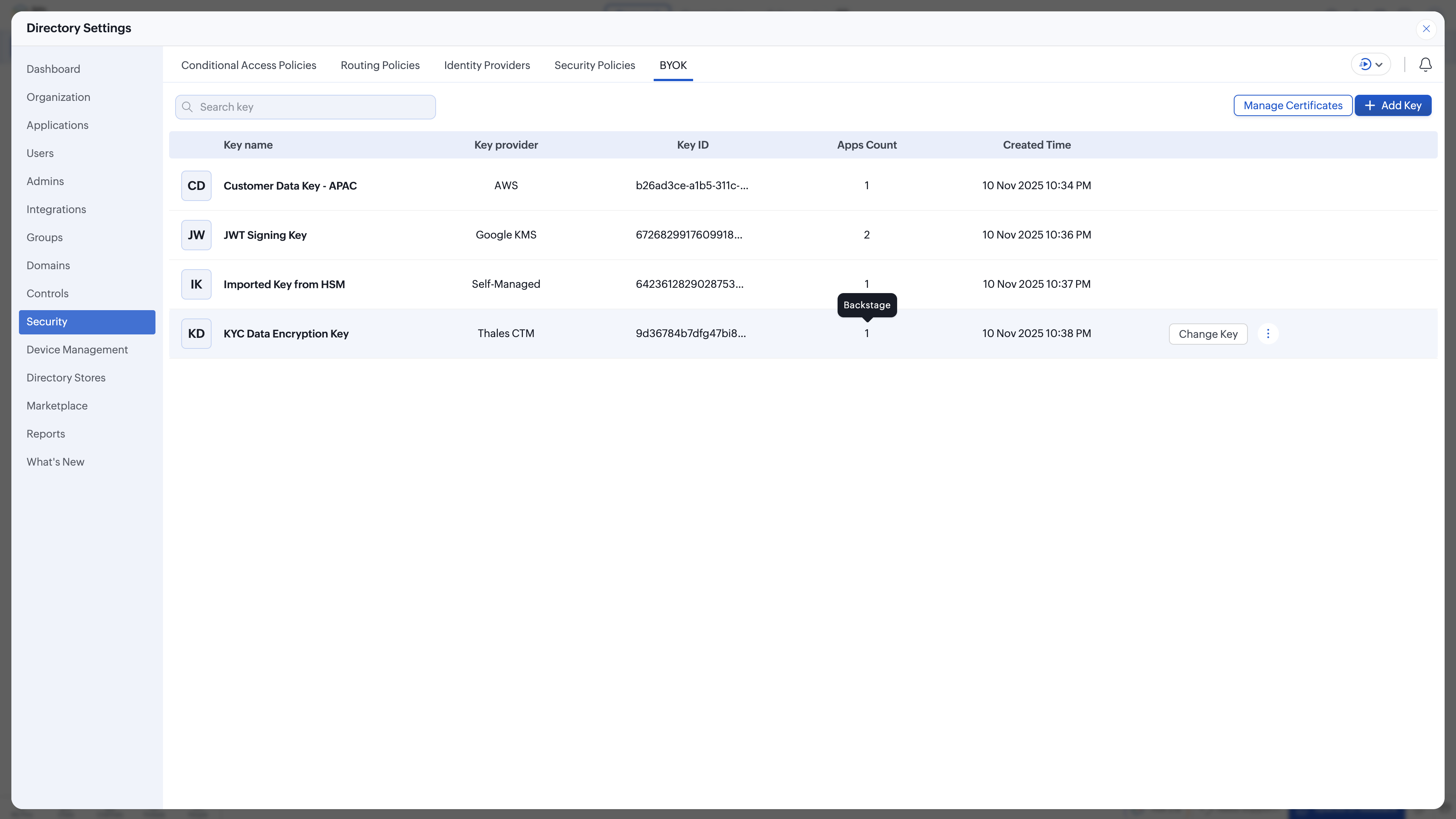Switch to Conditional Access Policies tab
This screenshot has width=1456, height=819.
tap(249, 65)
